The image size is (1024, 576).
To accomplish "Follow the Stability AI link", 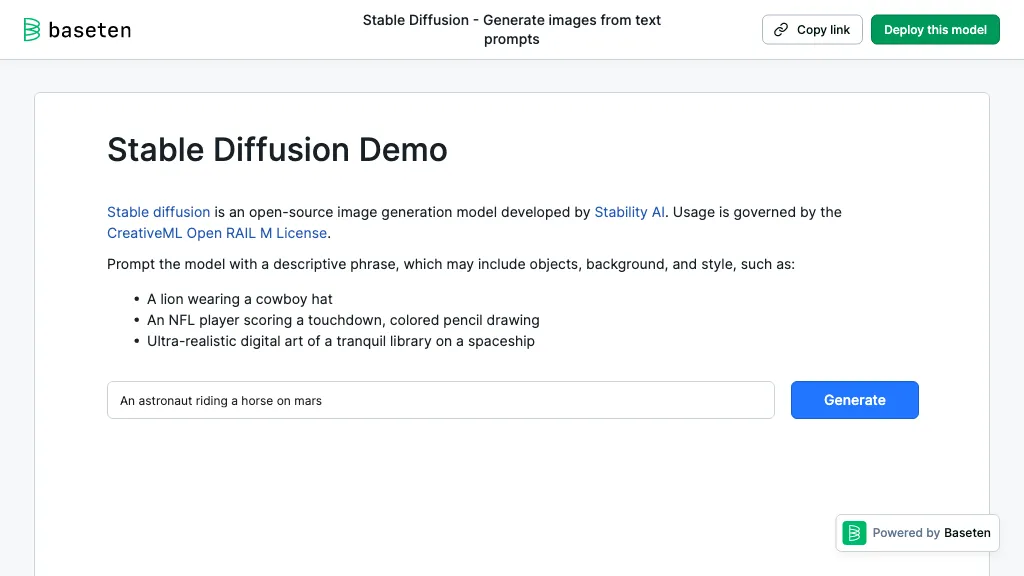I will click(629, 212).
